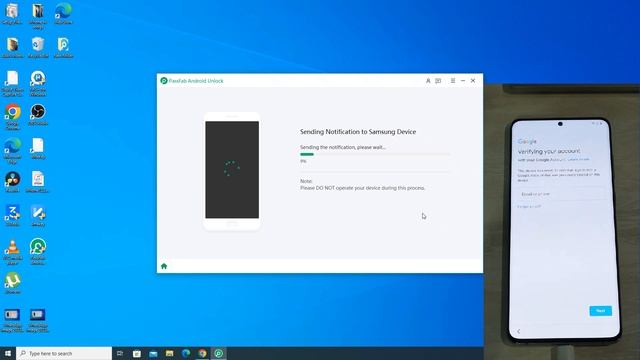Open VLC media player desktop shortcut

(x=13, y=251)
